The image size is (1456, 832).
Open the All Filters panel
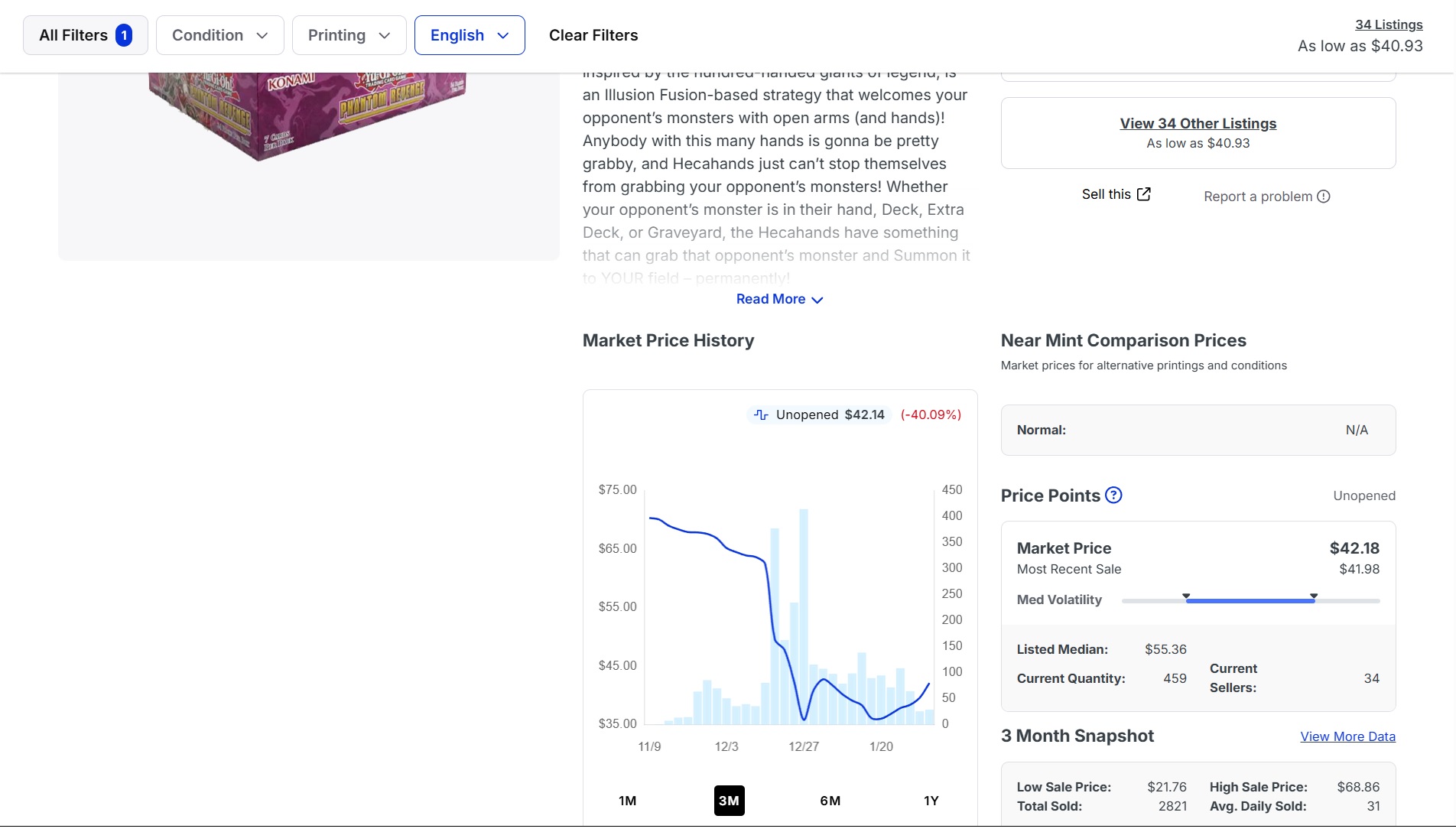(73, 35)
